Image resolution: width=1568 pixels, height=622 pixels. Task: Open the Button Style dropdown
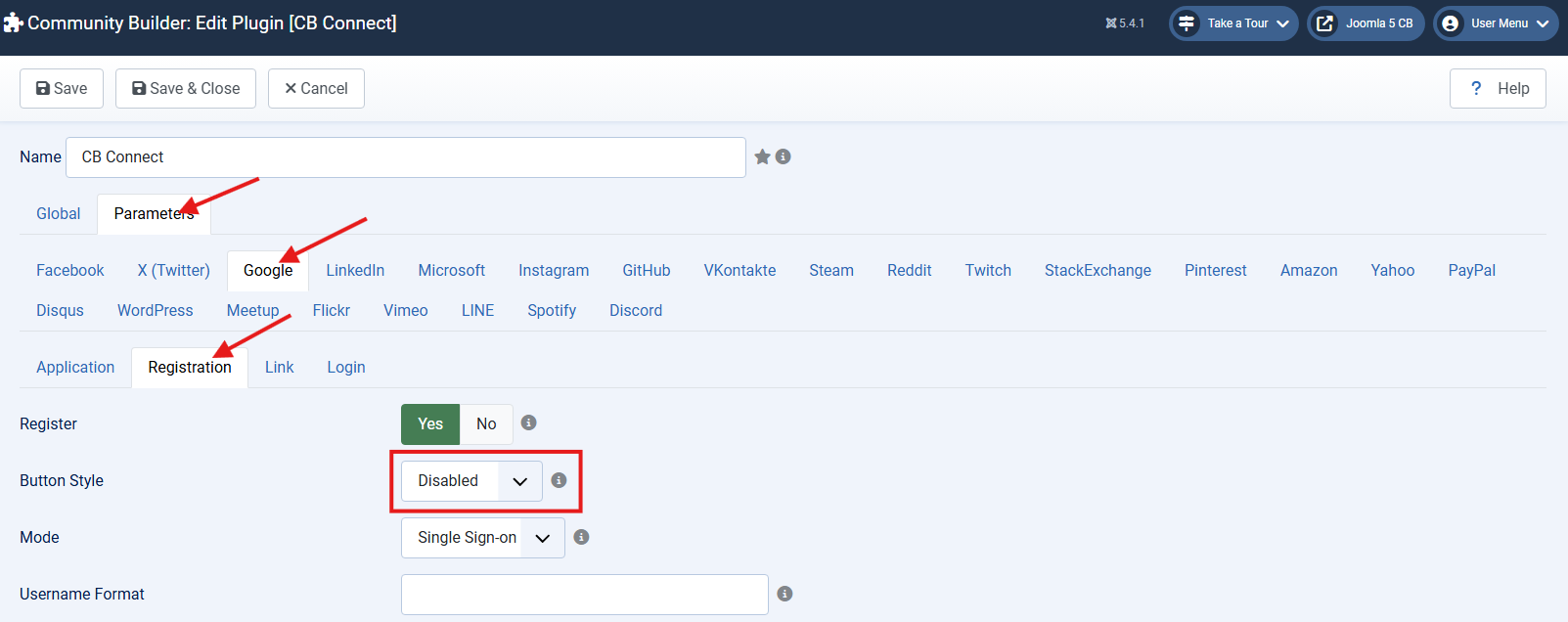(471, 481)
